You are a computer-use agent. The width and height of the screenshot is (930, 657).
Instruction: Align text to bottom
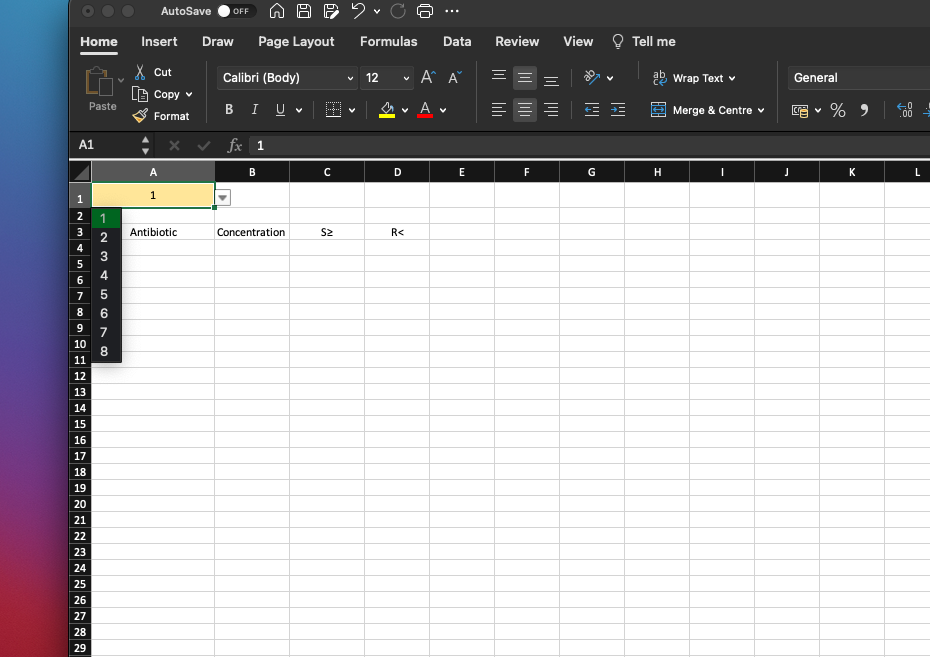tap(551, 78)
